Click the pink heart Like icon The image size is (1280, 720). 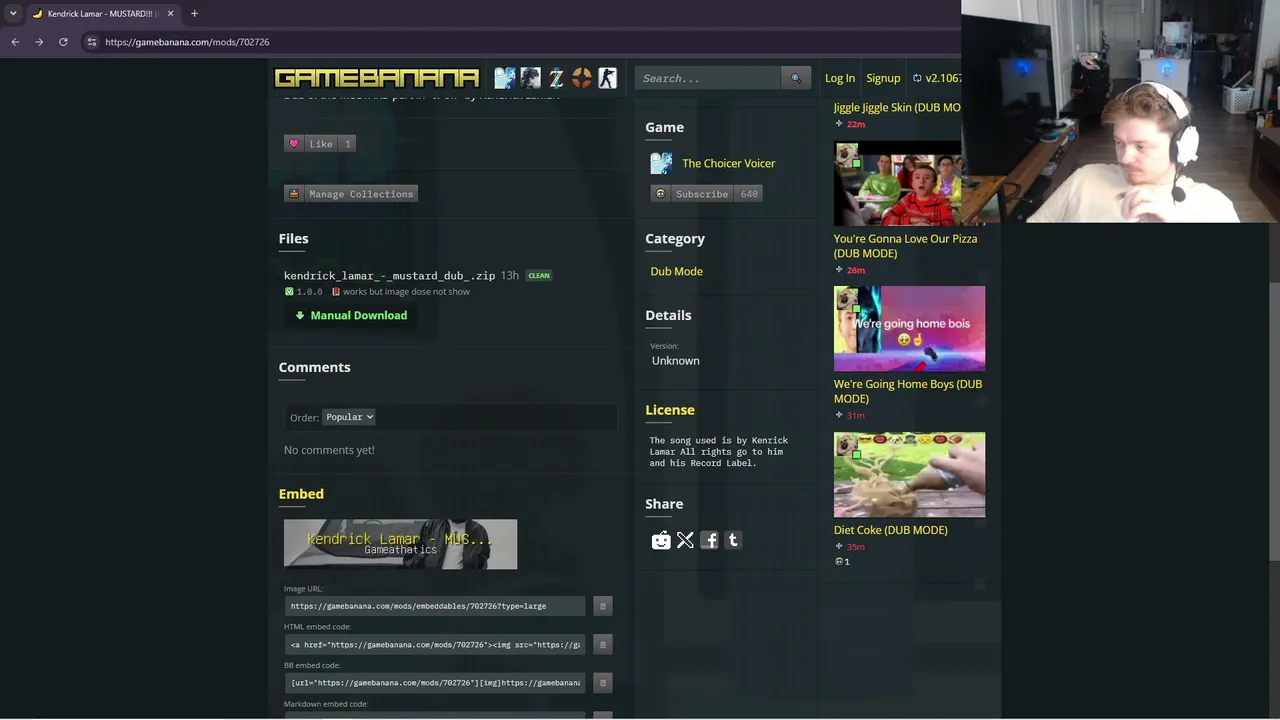tap(294, 144)
